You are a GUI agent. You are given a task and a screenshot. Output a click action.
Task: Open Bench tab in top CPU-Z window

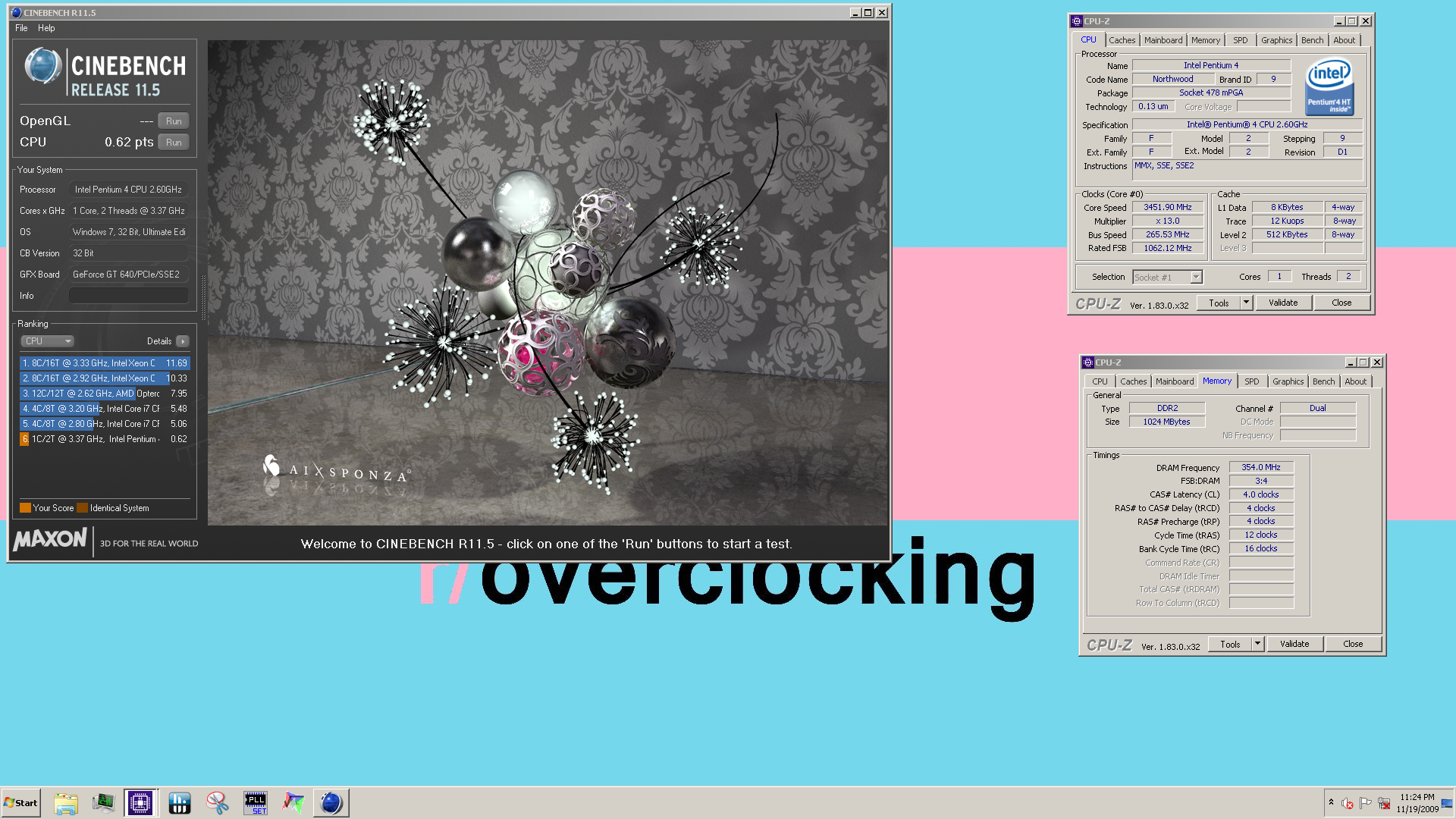1313,40
